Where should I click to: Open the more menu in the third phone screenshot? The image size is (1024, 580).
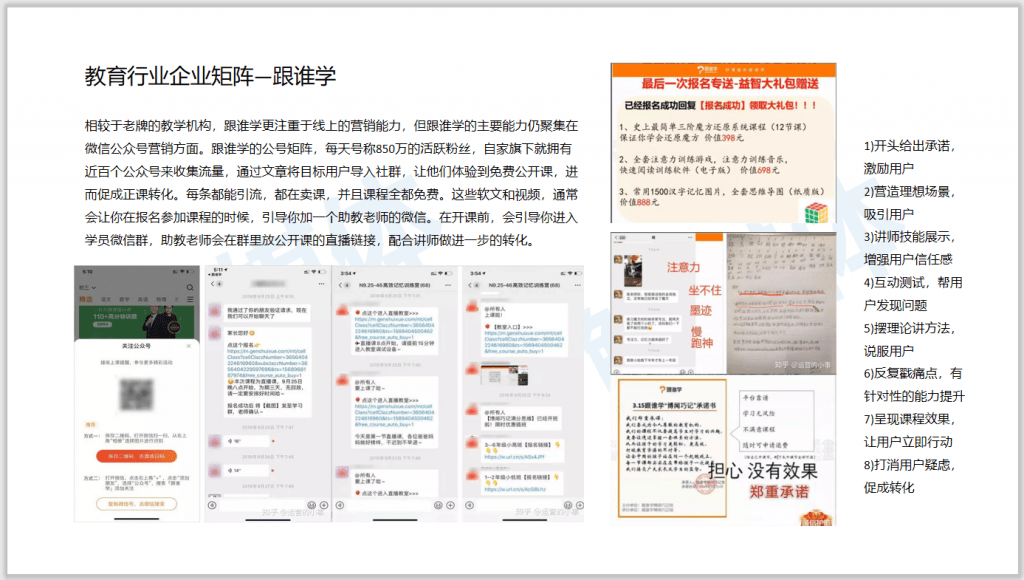[x=448, y=285]
